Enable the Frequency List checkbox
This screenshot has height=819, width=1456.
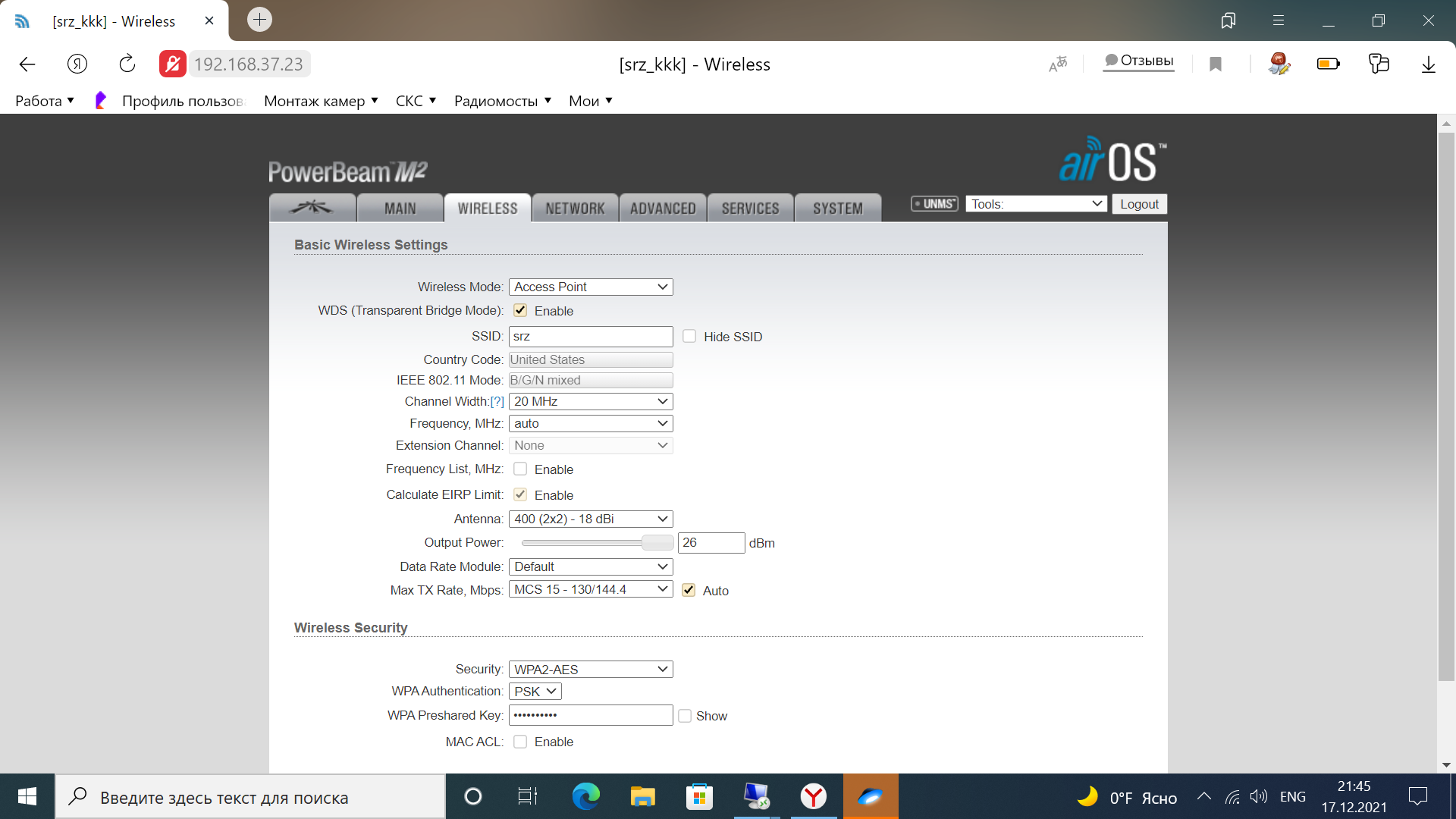(520, 469)
